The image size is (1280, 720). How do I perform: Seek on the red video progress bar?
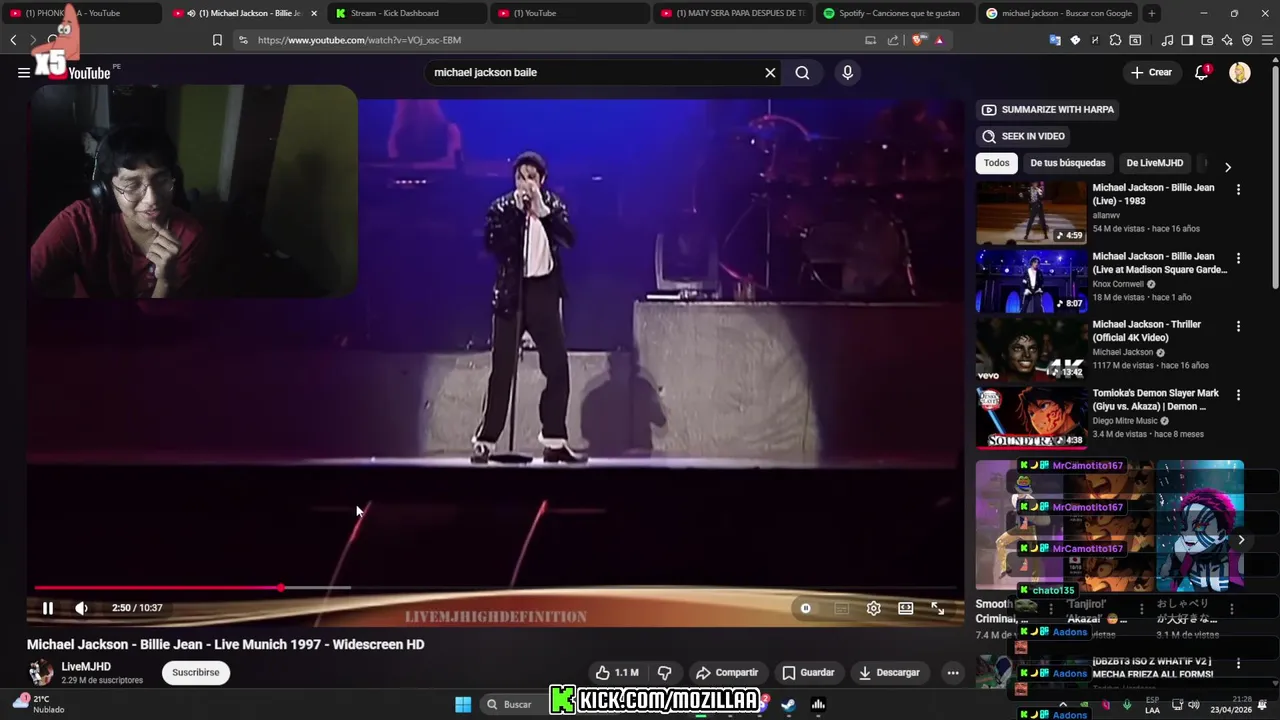495,588
